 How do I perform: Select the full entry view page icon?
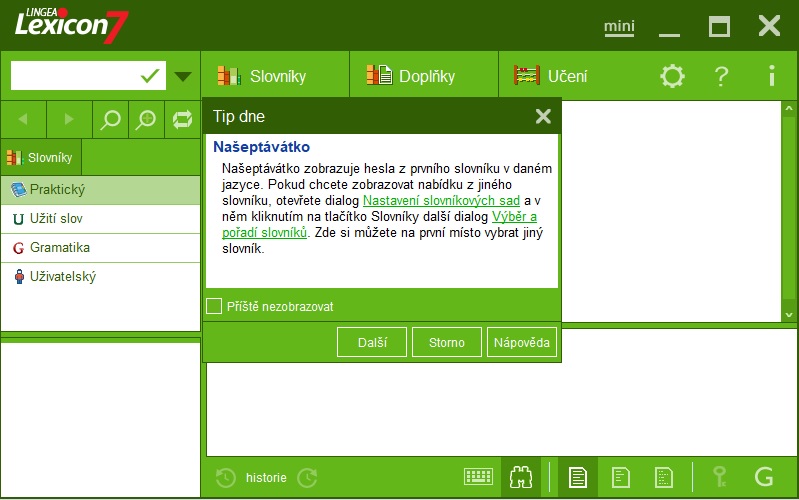coord(578,478)
